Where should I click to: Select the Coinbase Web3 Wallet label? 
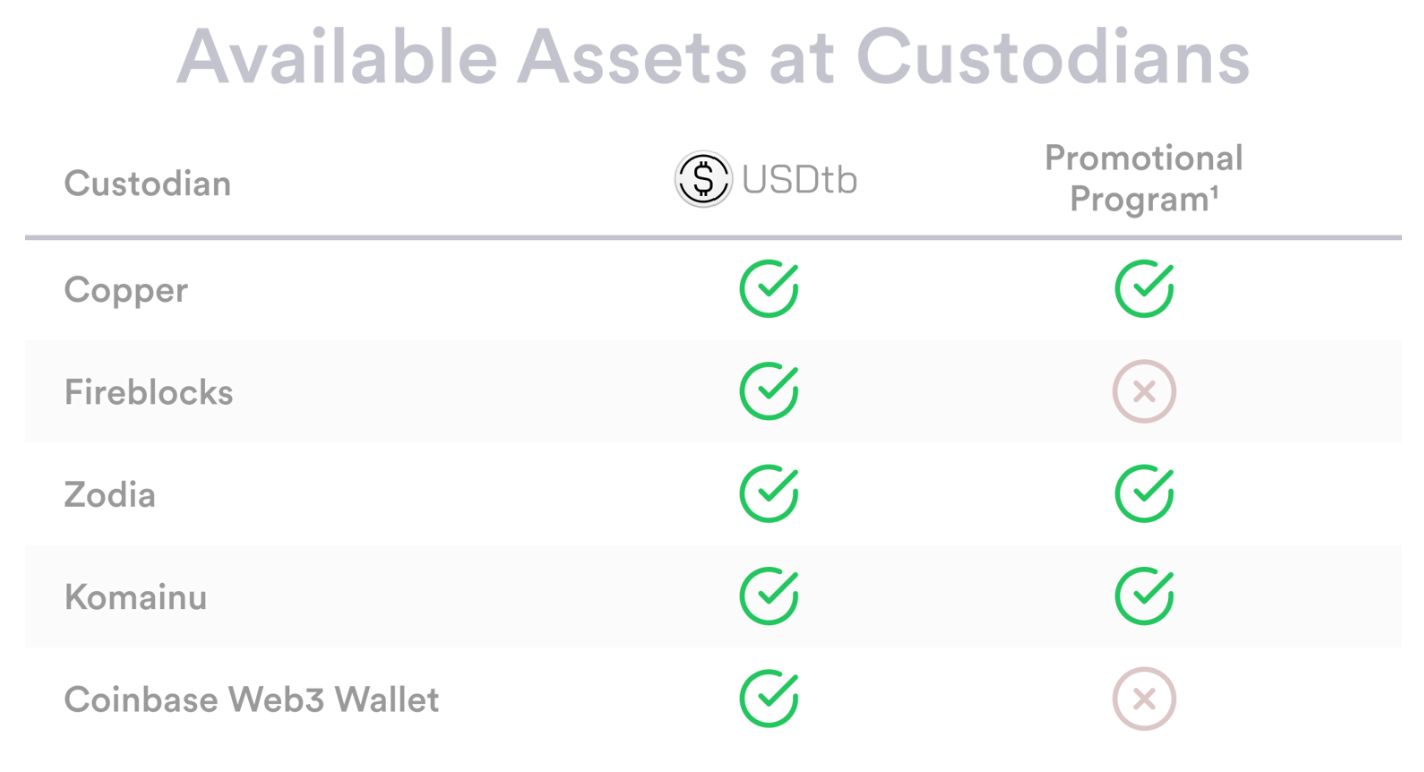(251, 699)
